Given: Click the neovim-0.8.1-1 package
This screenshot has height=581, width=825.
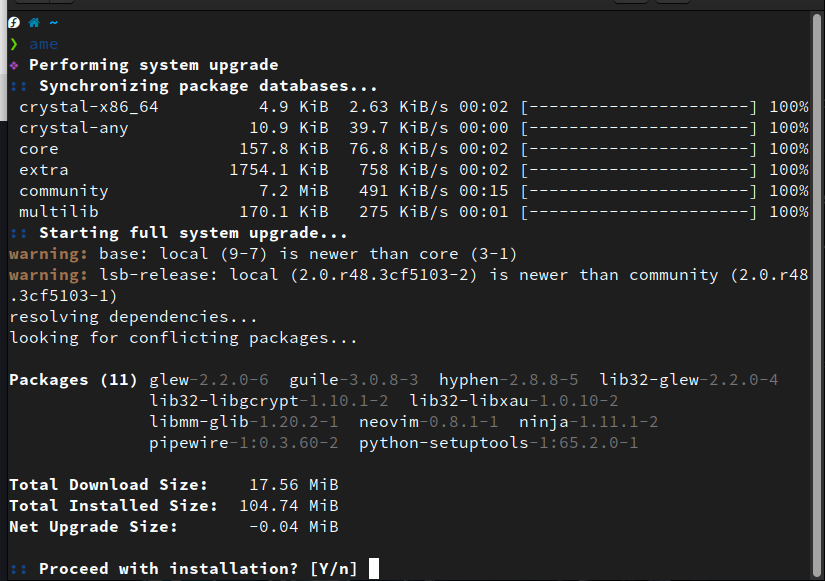Looking at the screenshot, I should pyautogui.click(x=428, y=422).
